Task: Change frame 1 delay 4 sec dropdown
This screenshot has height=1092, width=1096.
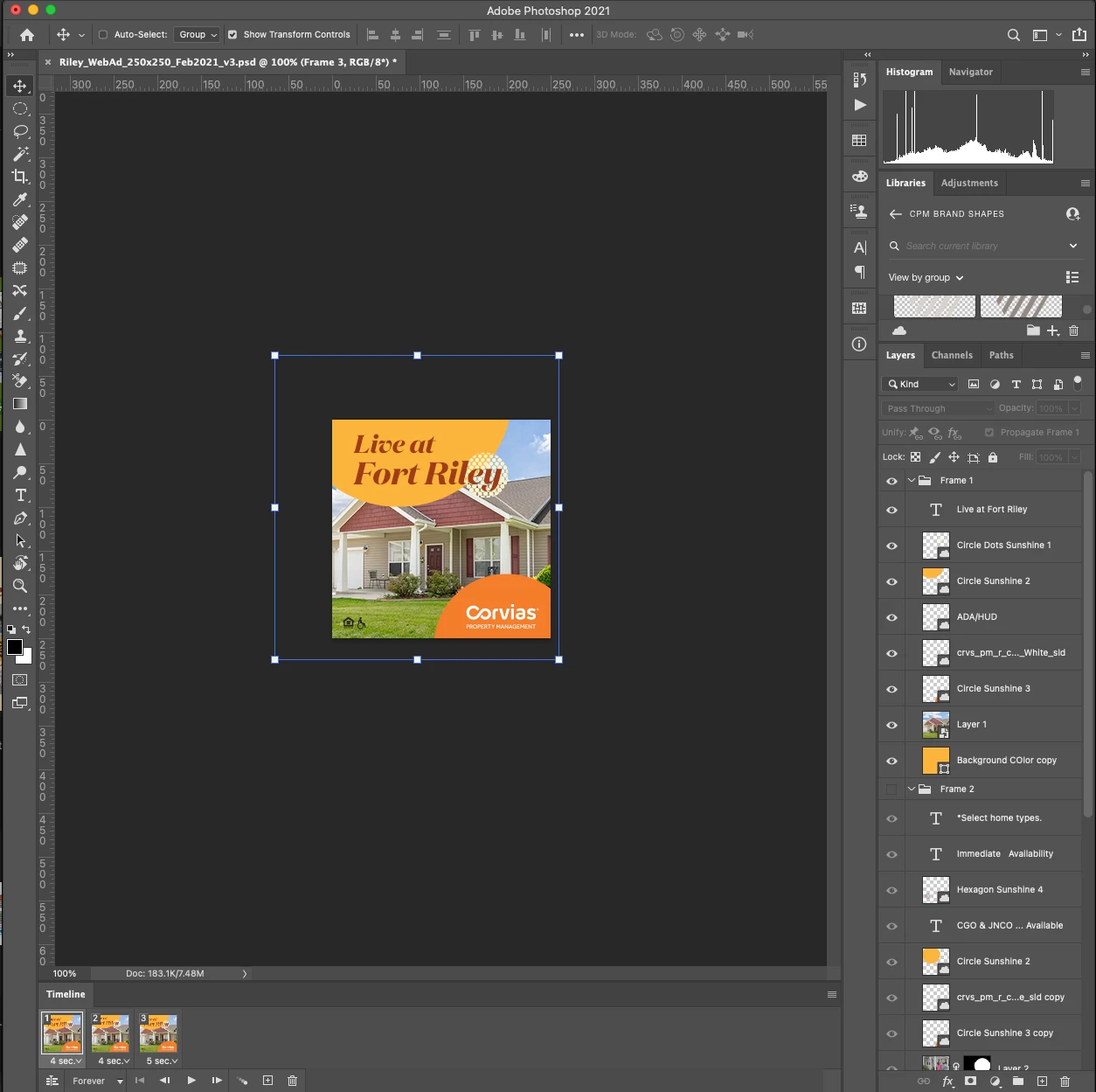Action: pos(66,1061)
